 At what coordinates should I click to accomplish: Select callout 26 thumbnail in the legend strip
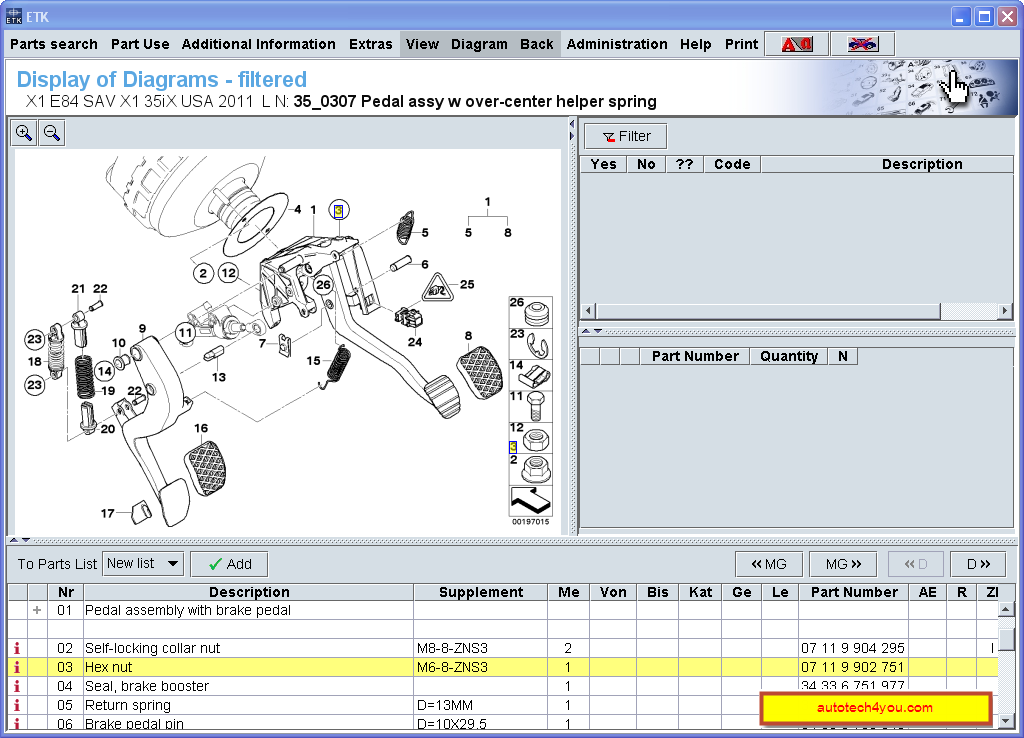[x=530, y=312]
